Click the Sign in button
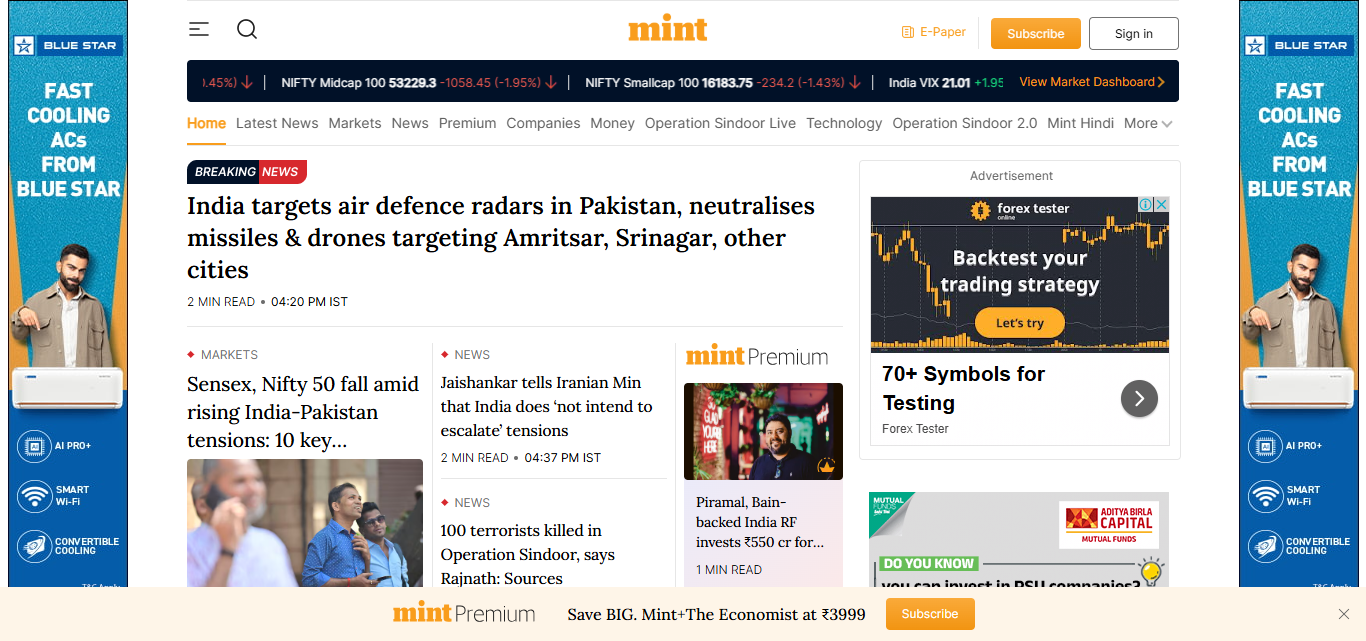The image size is (1366, 641). (x=1134, y=33)
